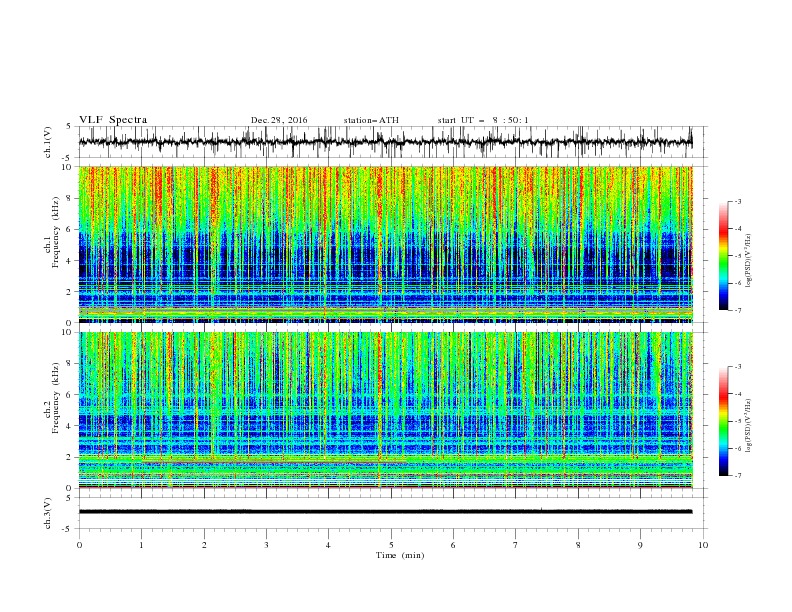Click the ch.2 spectrogram color scale bar

pos(723,421)
